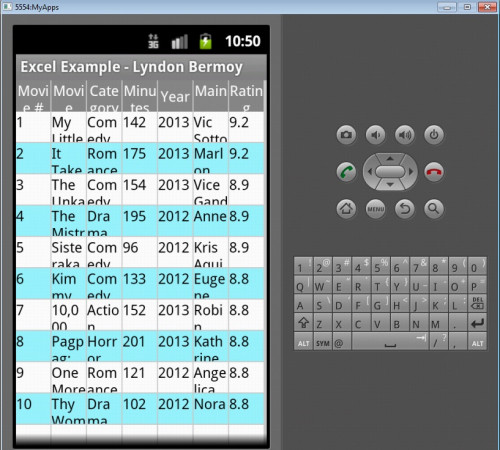Viewport: 500px width, 450px height.
Task: Click the D-pad right arrow
Action: (x=411, y=172)
